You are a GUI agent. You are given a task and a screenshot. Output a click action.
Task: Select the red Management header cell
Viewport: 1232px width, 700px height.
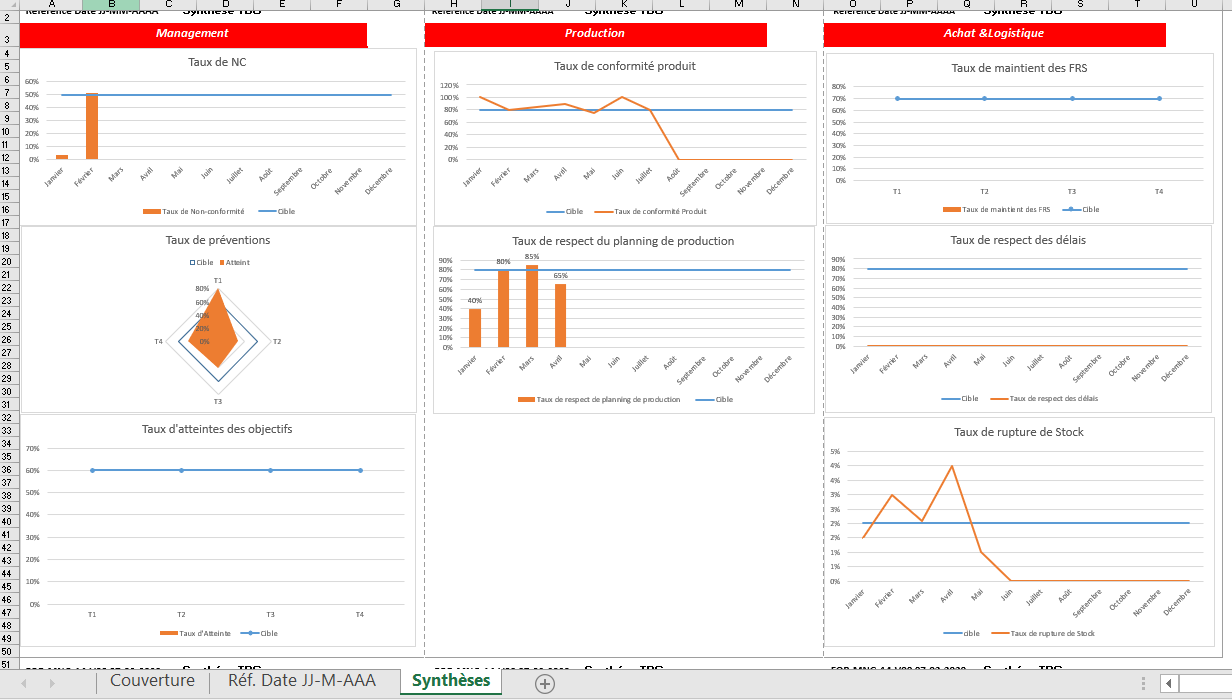click(193, 34)
